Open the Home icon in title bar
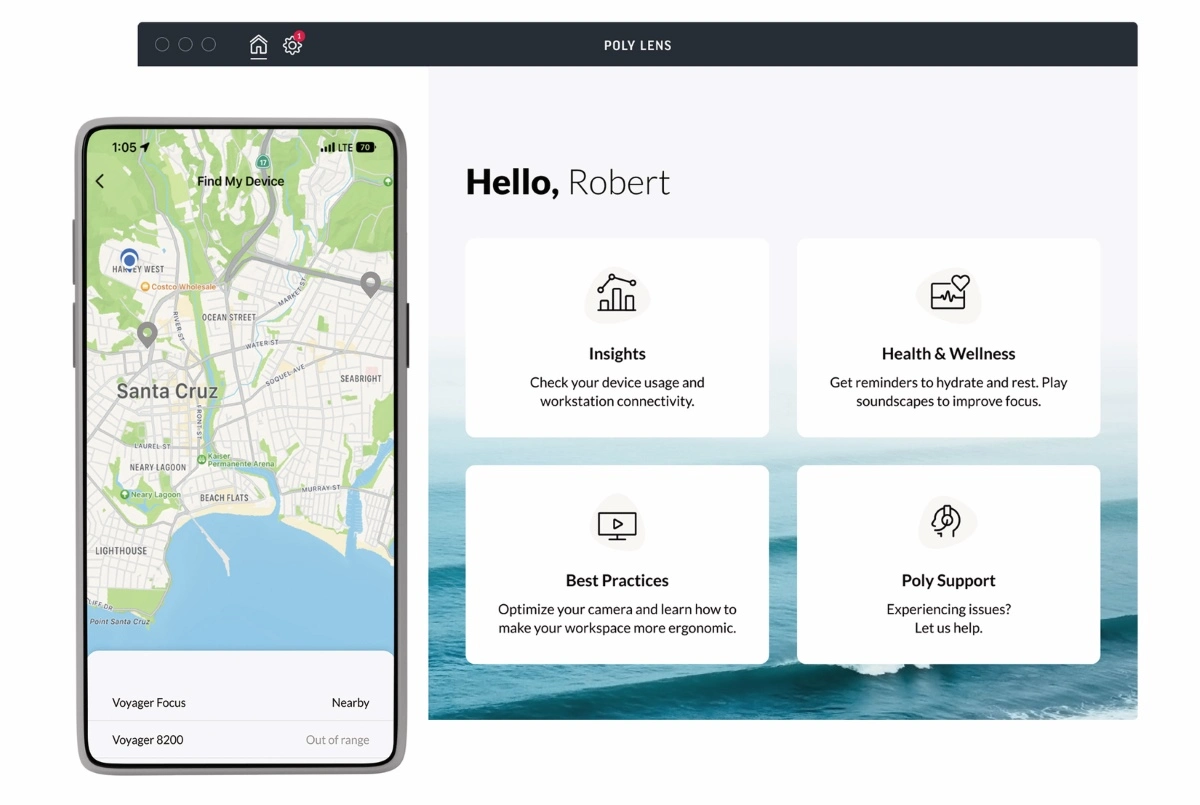The image size is (1200, 805). tap(258, 45)
